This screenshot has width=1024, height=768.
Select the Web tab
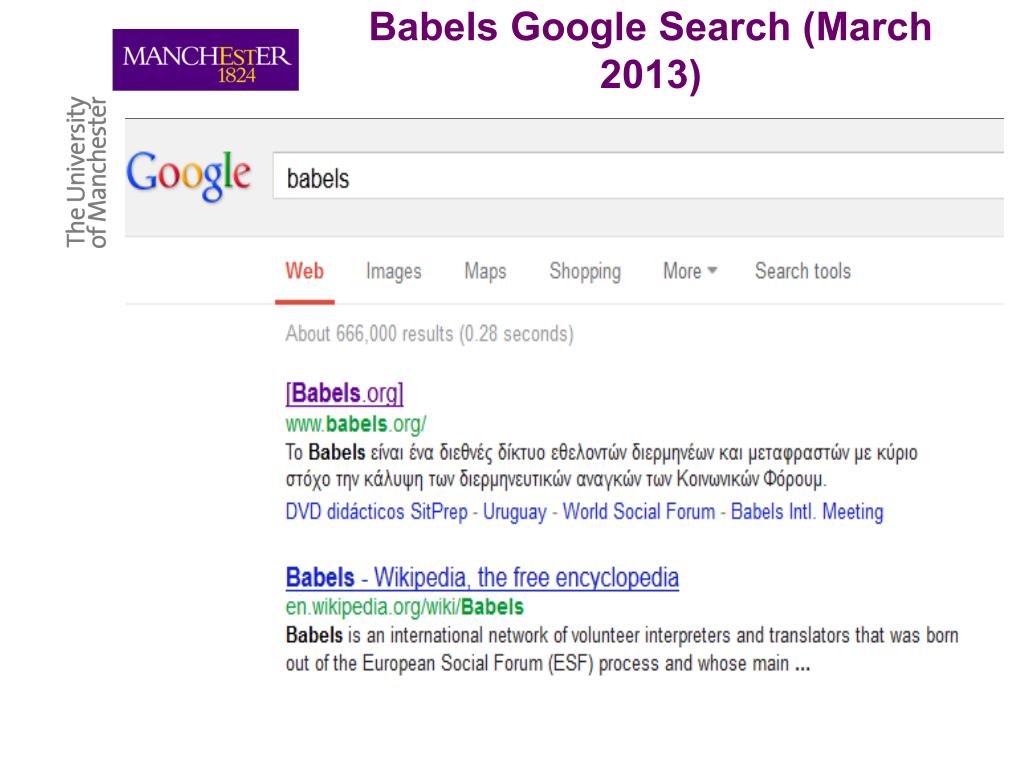click(x=304, y=271)
